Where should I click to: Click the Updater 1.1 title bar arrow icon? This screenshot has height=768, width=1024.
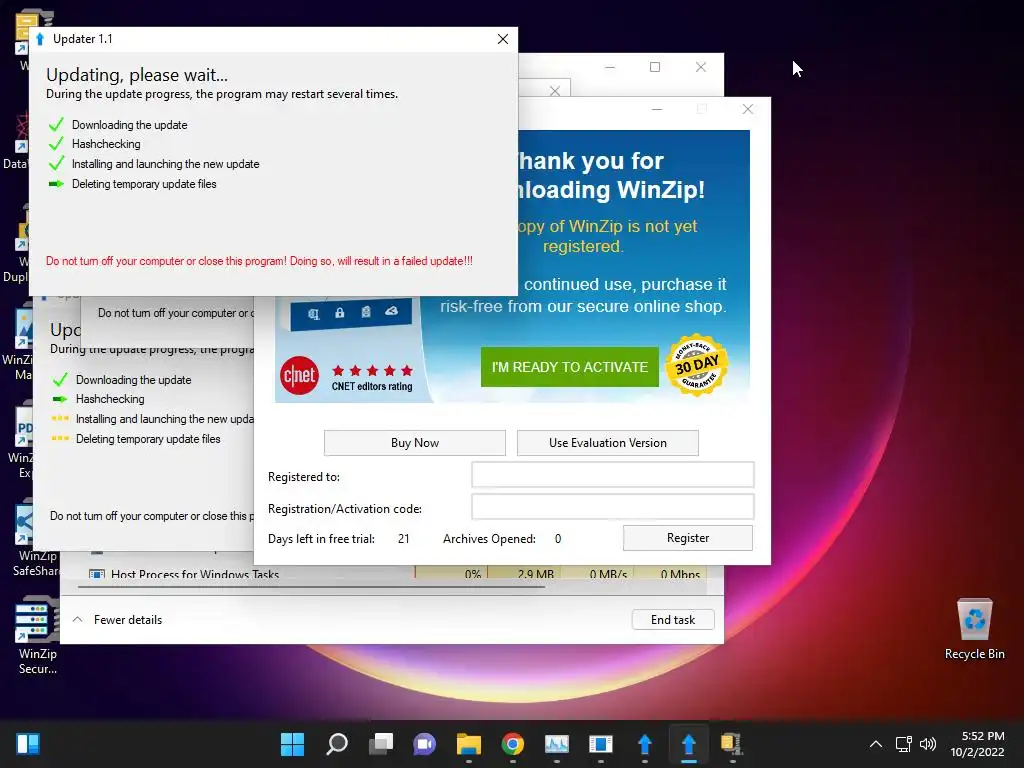[x=40, y=39]
